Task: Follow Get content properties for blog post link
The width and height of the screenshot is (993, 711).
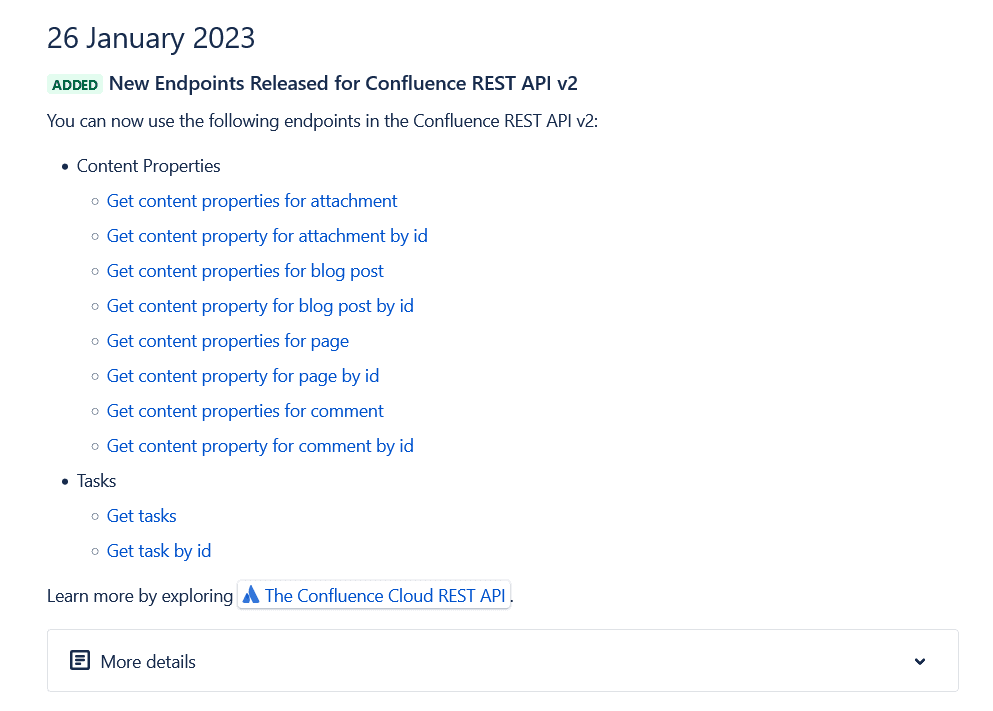Action: [245, 271]
